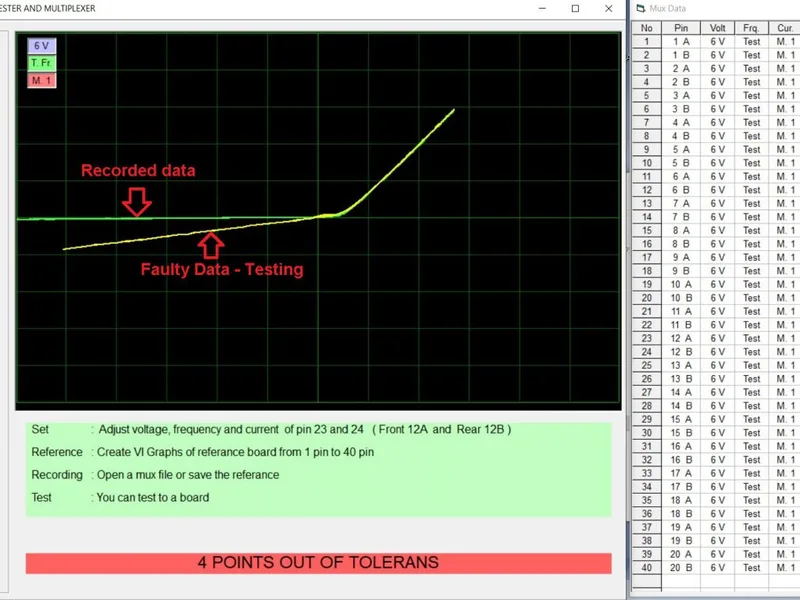800x600 pixels.
Task: Select the pin cell '7 B'
Action: [681, 217]
